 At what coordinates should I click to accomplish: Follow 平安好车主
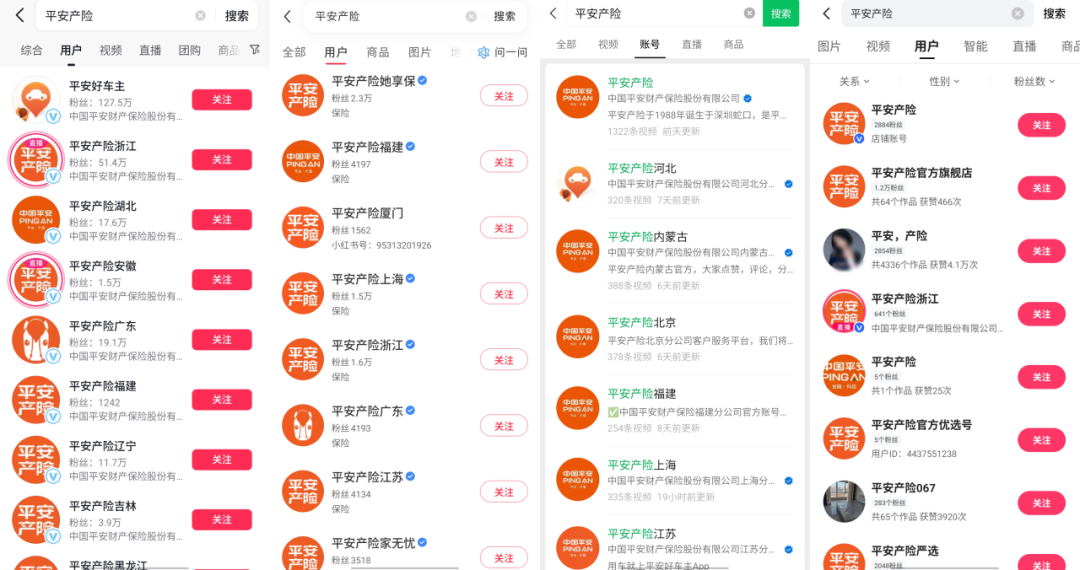[222, 100]
